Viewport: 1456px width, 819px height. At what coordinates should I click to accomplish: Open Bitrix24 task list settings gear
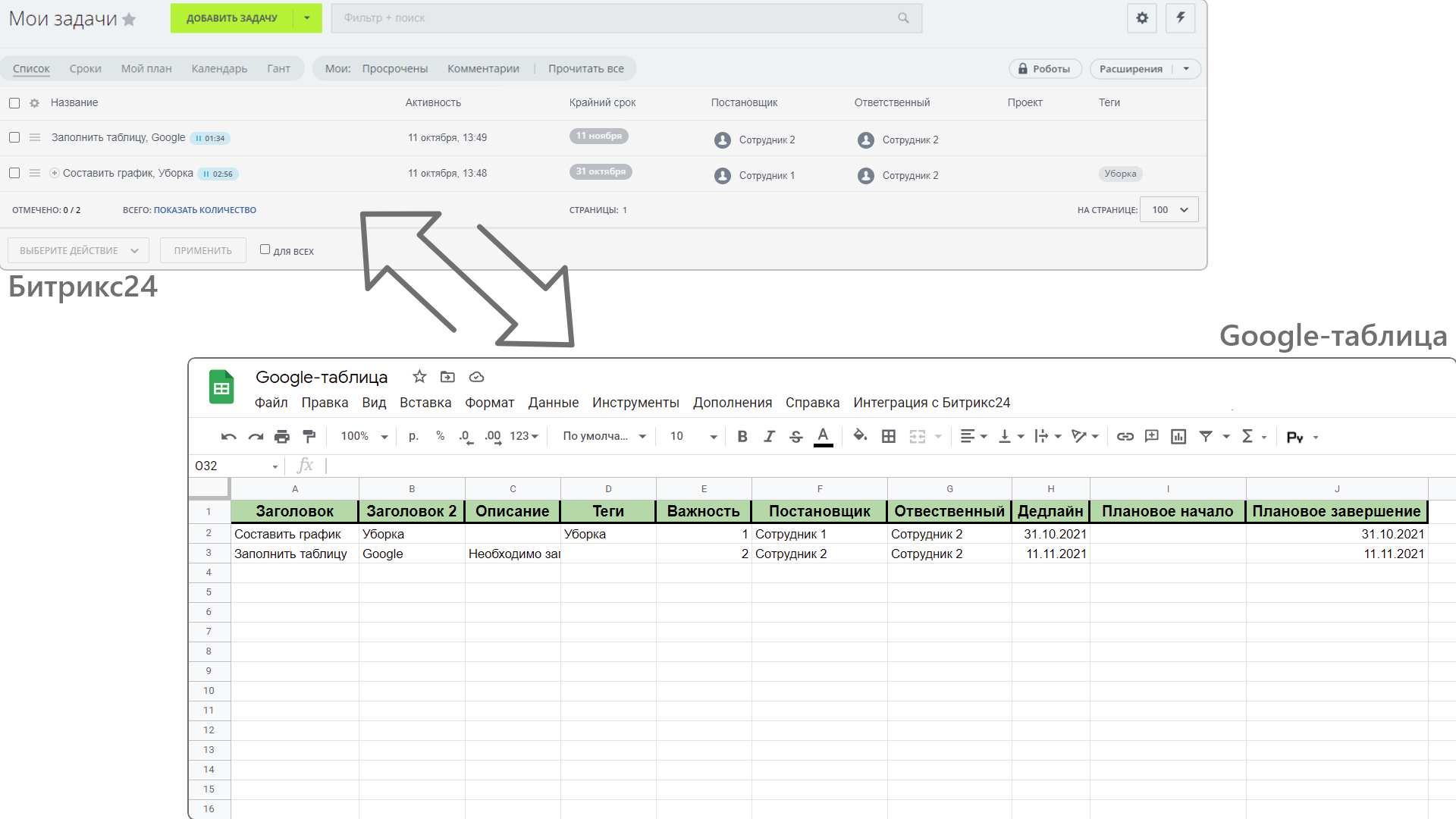tap(1142, 18)
